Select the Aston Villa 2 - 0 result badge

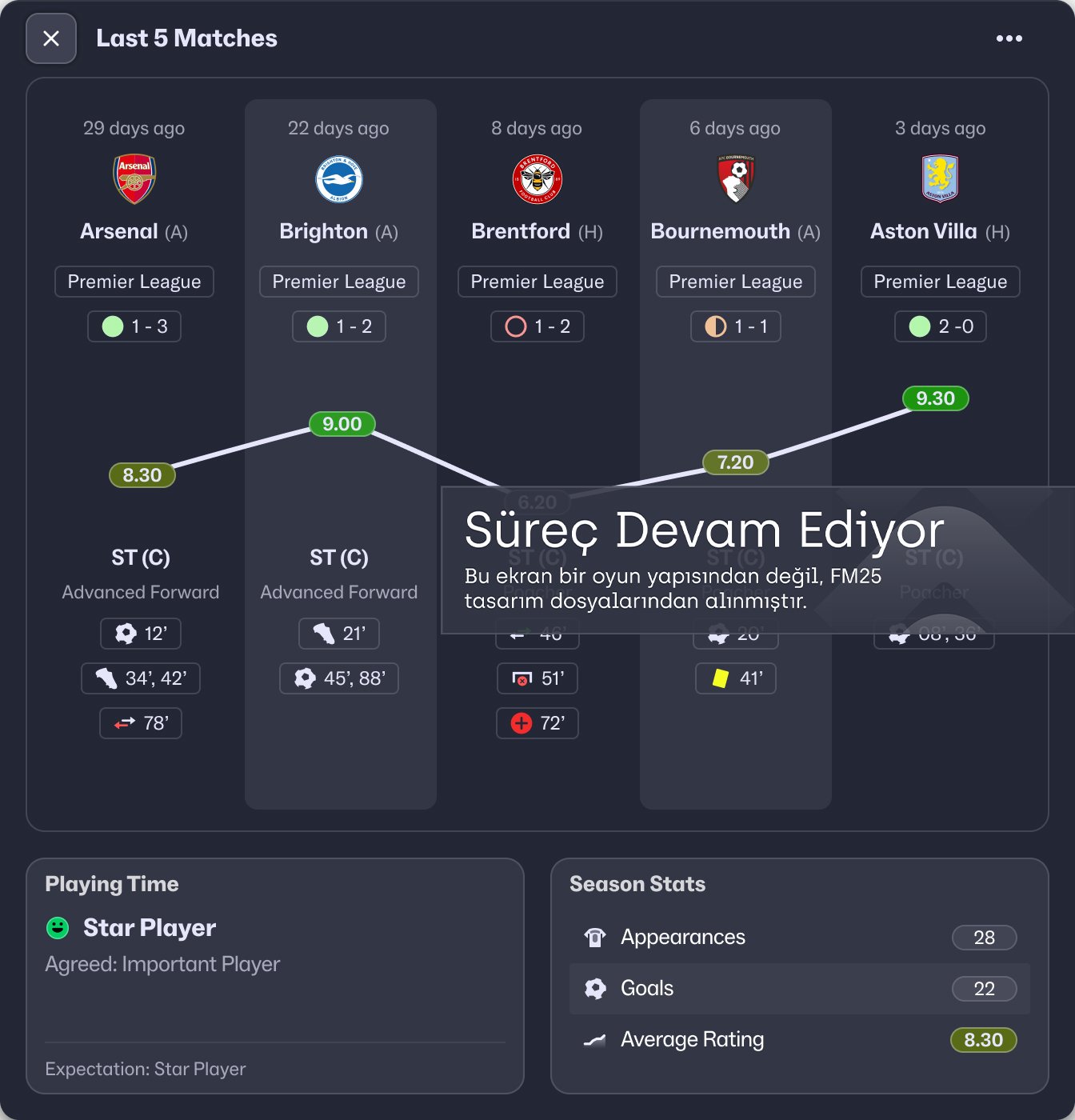pos(941,326)
